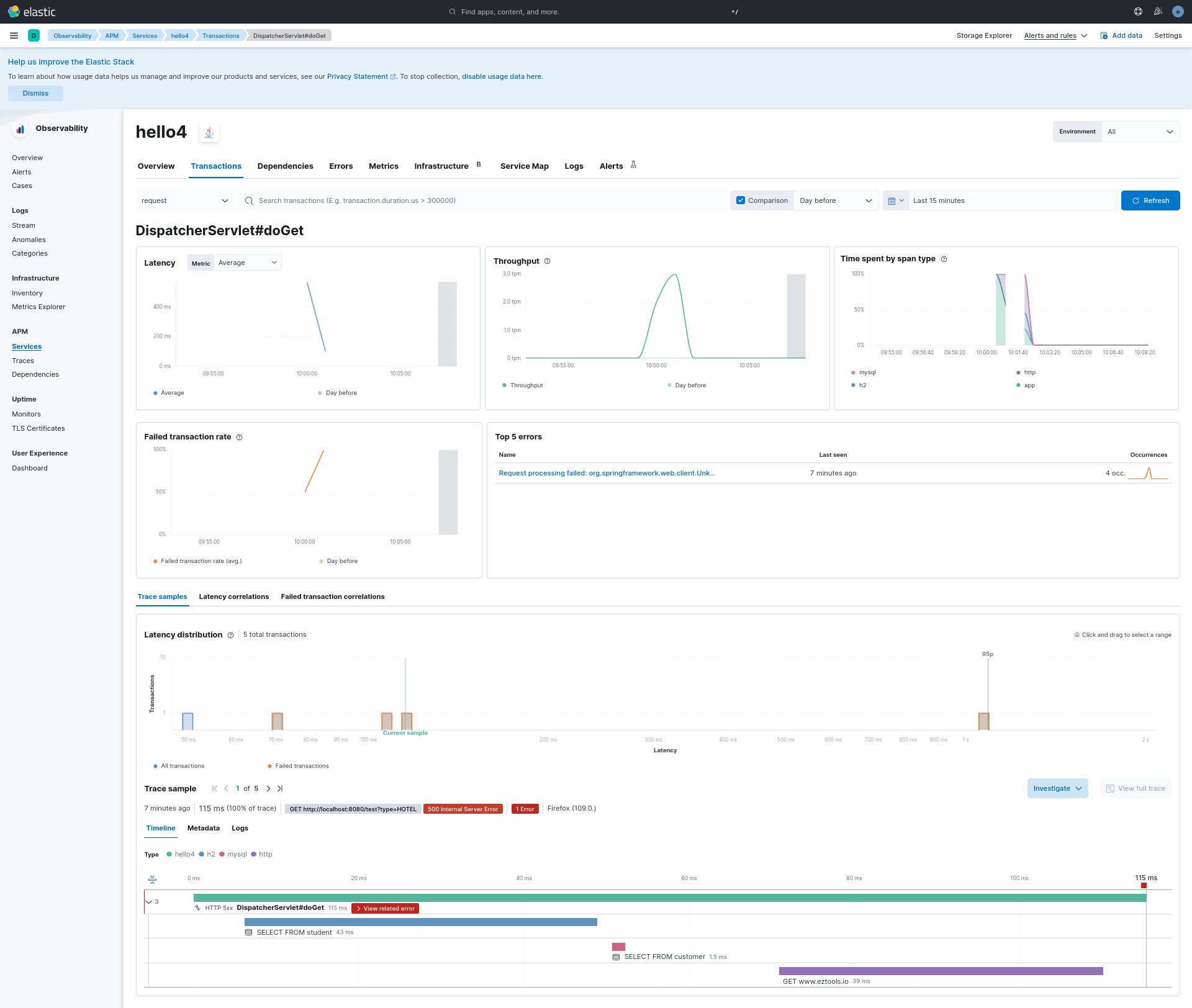Viewport: 1192px width, 1008px height.
Task: Switch to the Service Map tab
Action: pos(524,166)
